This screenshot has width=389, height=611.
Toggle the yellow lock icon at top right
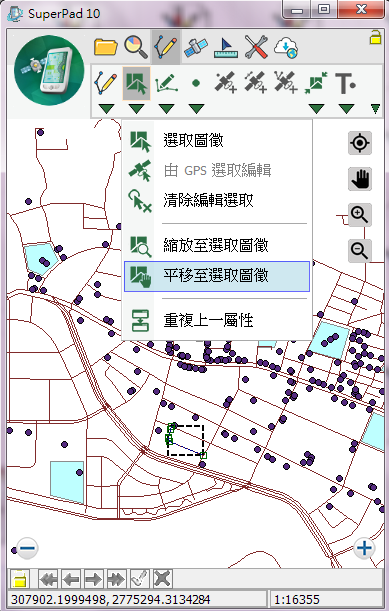(375, 37)
